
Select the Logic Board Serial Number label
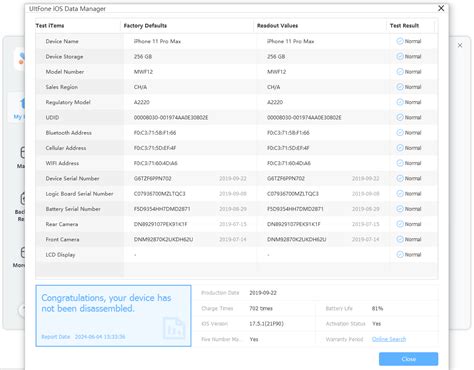pyautogui.click(x=79, y=194)
